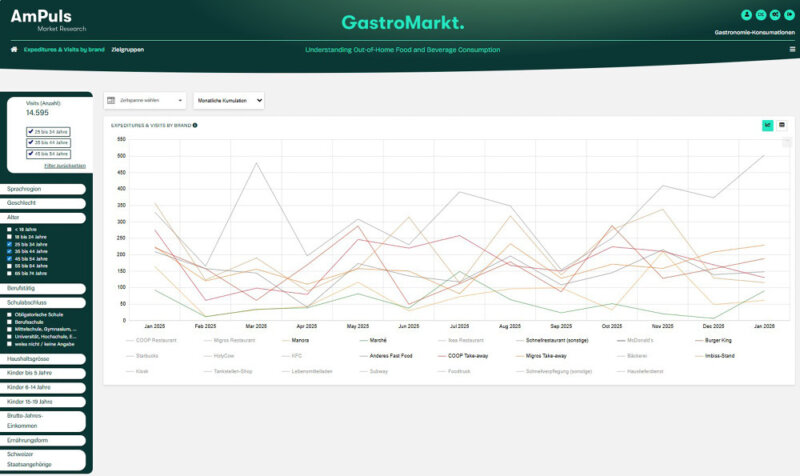This screenshot has height=476, width=800.
Task: Toggle Anderes Fast Food legend series
Action: tap(386, 356)
